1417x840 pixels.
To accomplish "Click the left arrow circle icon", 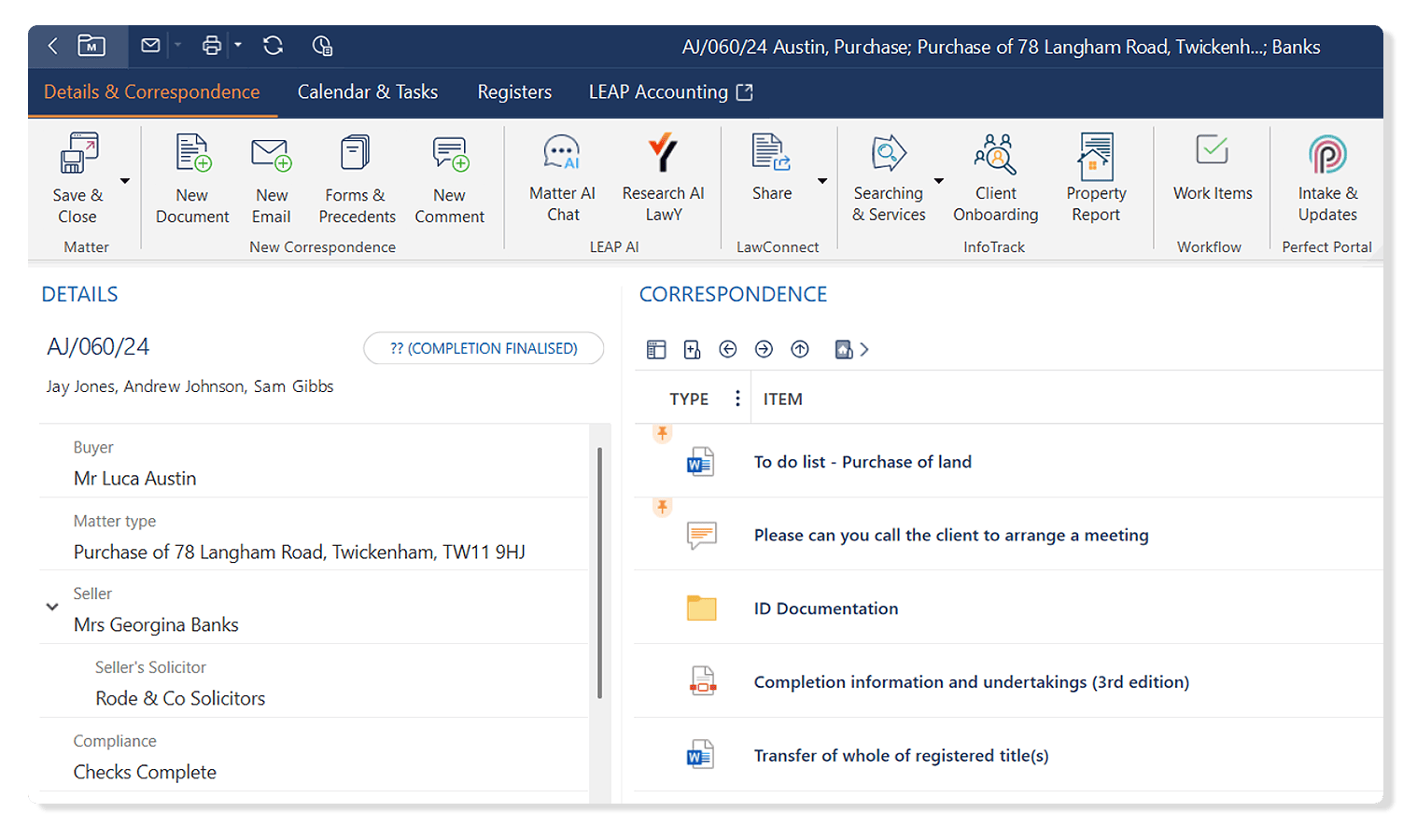I will [x=728, y=349].
